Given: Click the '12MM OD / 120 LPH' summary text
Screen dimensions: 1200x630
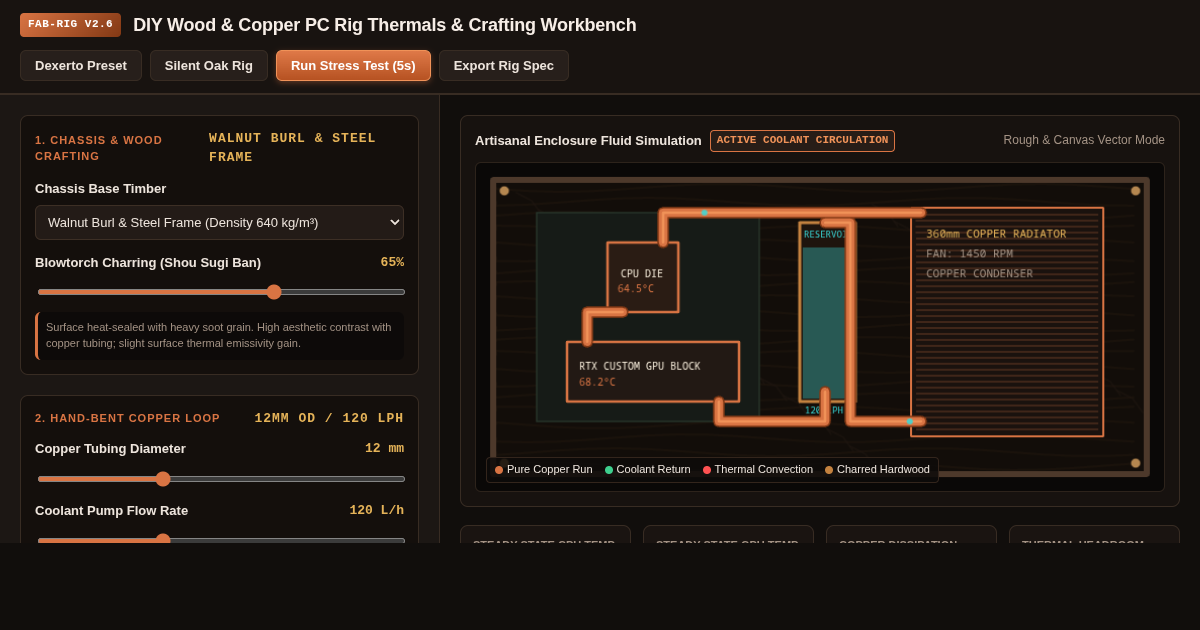Looking at the screenshot, I should click(x=329, y=418).
